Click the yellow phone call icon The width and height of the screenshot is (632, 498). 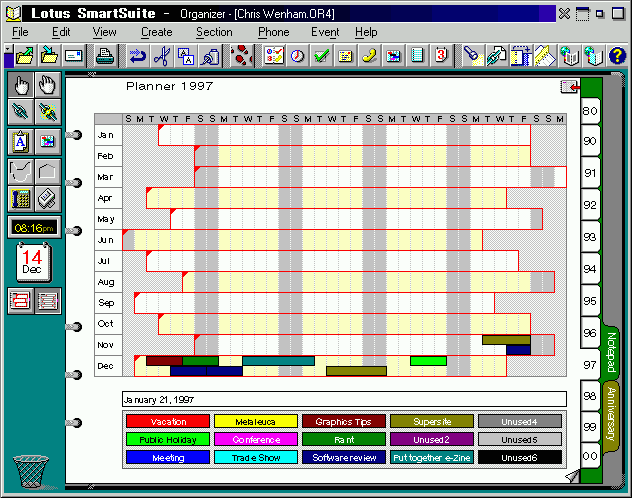(369, 55)
